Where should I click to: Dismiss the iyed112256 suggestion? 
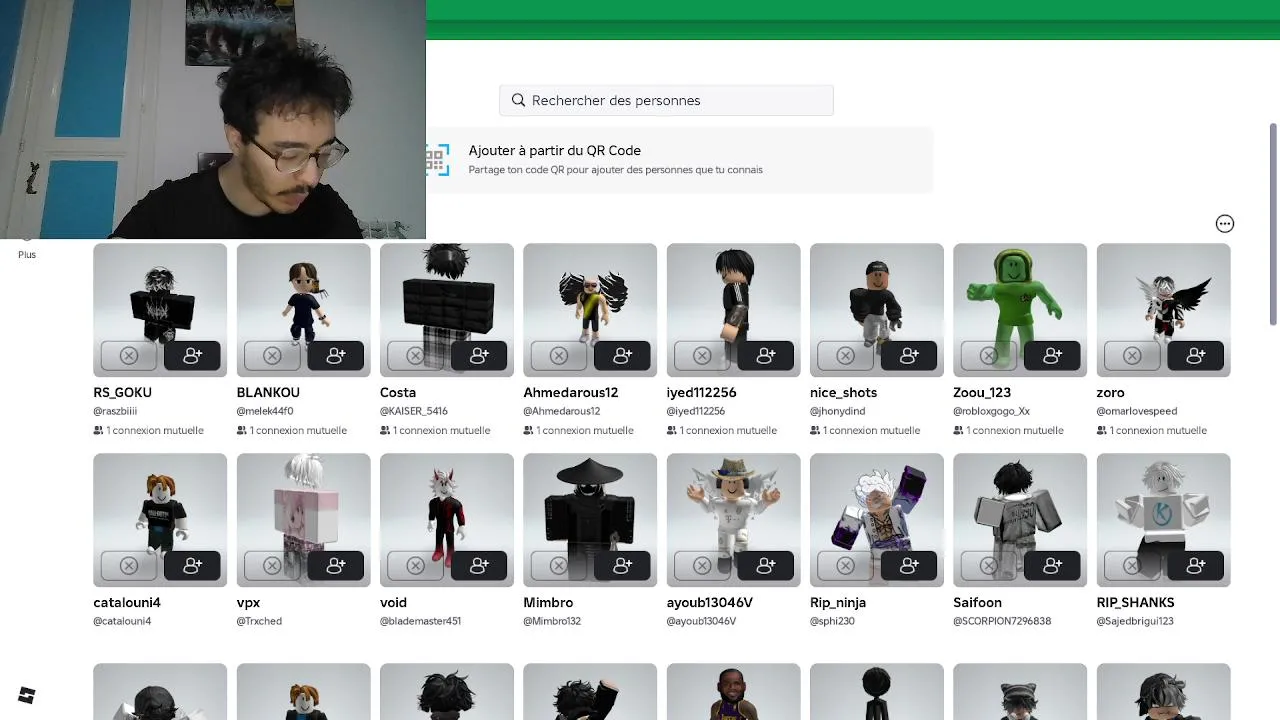[702, 355]
